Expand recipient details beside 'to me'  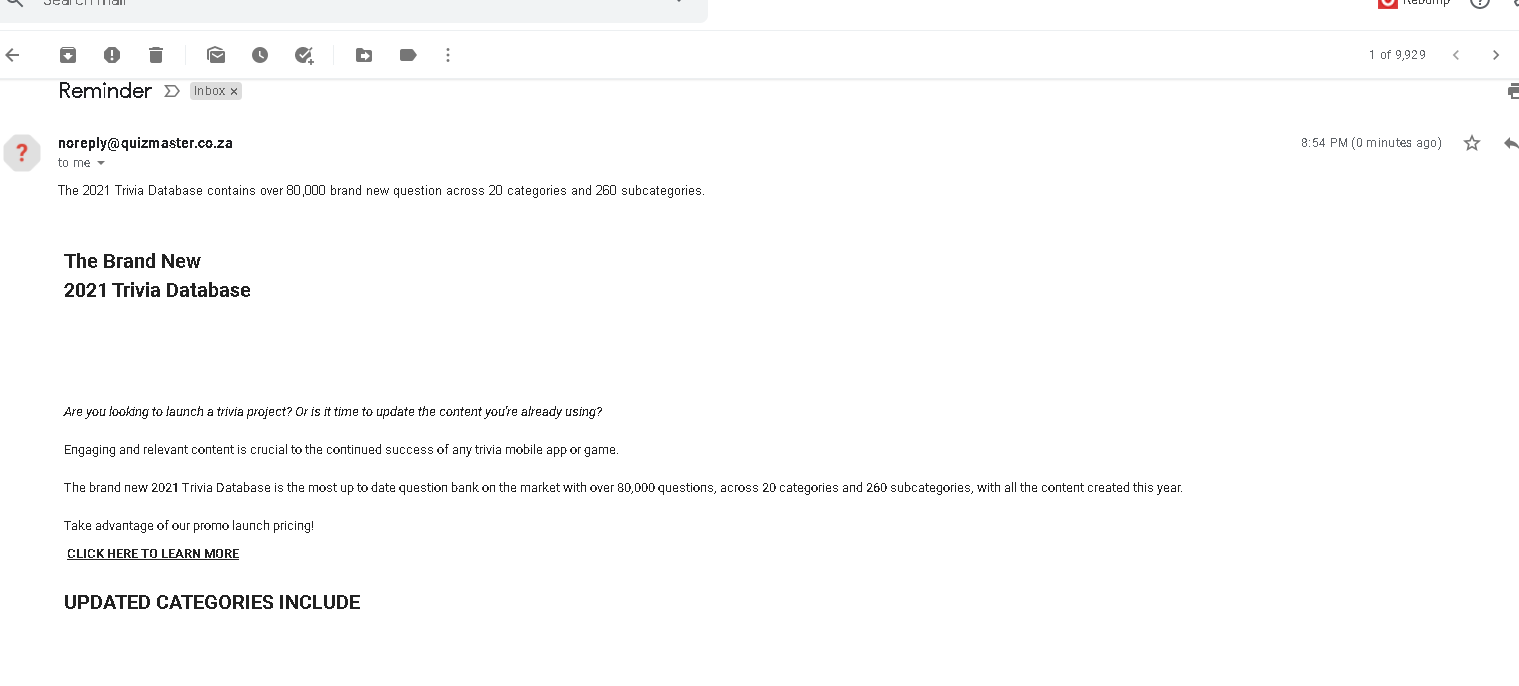click(x=101, y=163)
